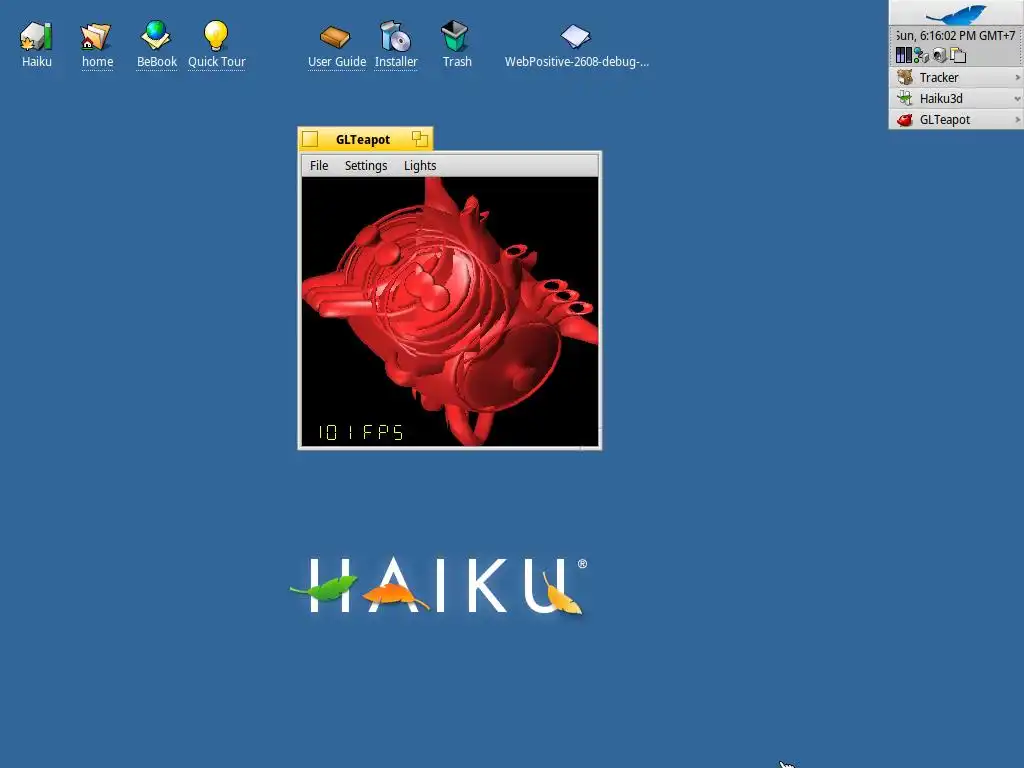Click the rotating red 3D model view
Screen dimensions: 1024x768
(x=449, y=311)
